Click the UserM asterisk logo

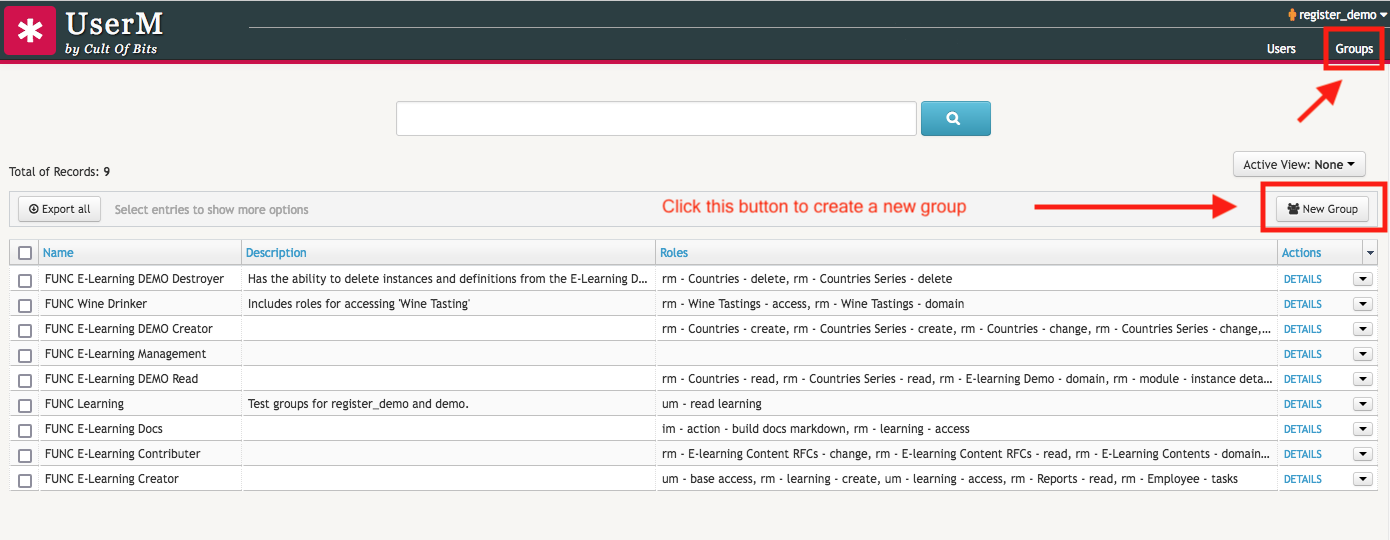(x=30, y=30)
